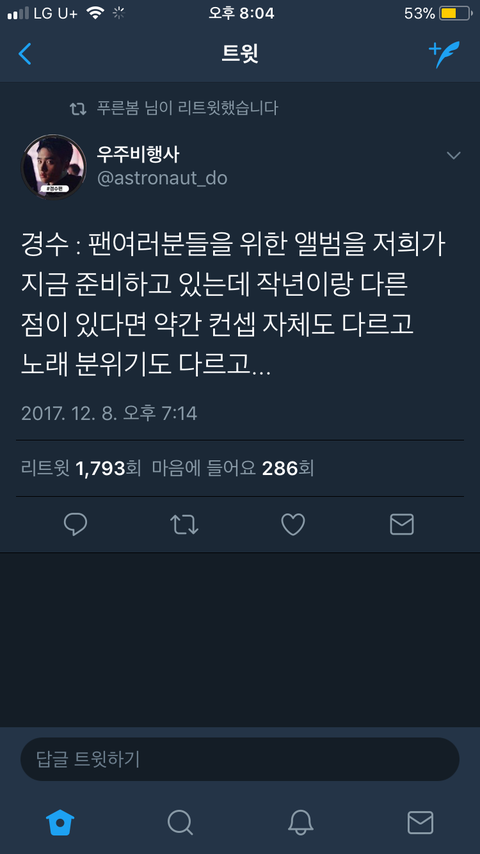
Task: Share tweet via envelope icon under tweet
Action: click(x=402, y=524)
